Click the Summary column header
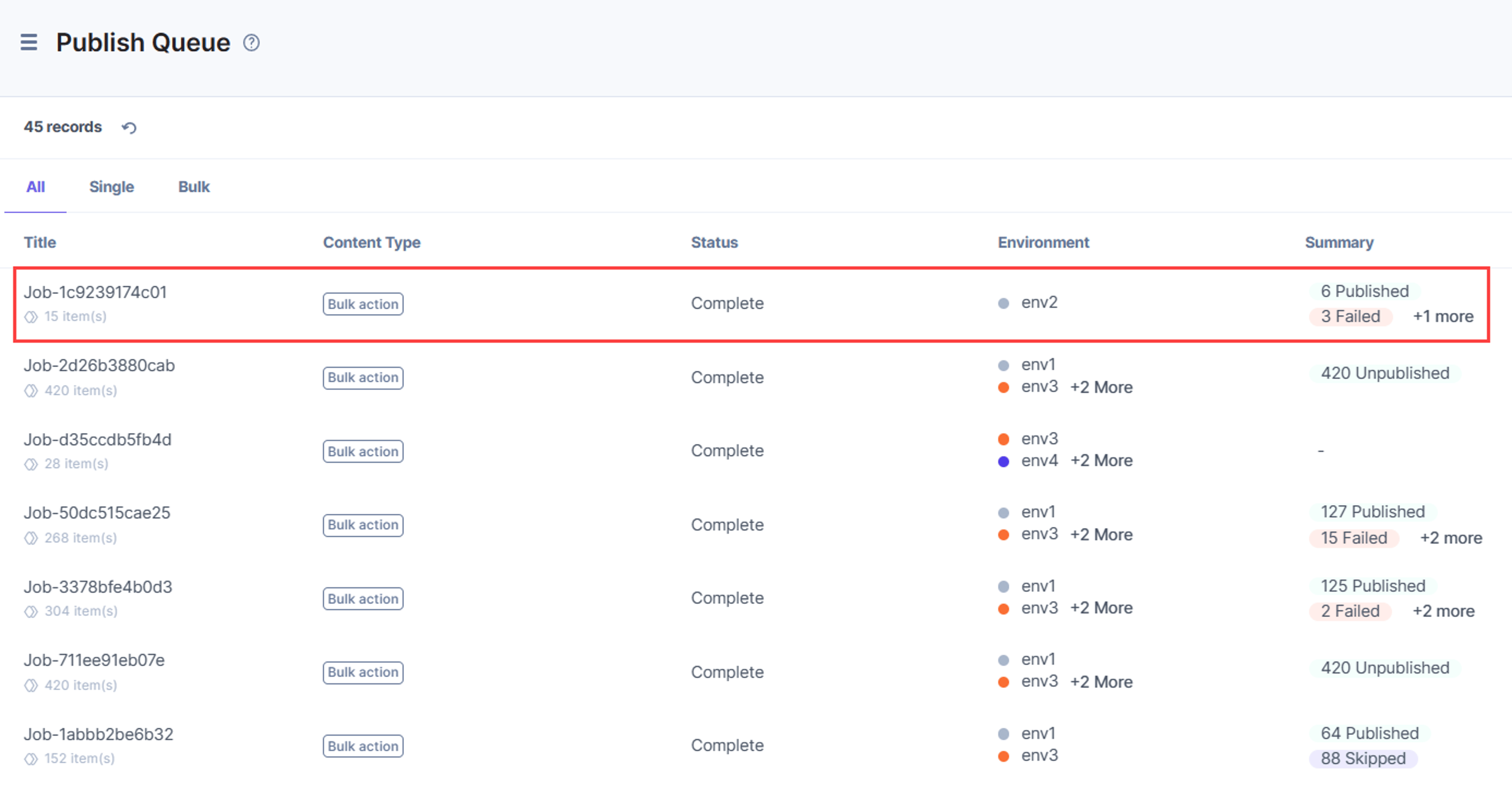1512x799 pixels. (x=1339, y=243)
